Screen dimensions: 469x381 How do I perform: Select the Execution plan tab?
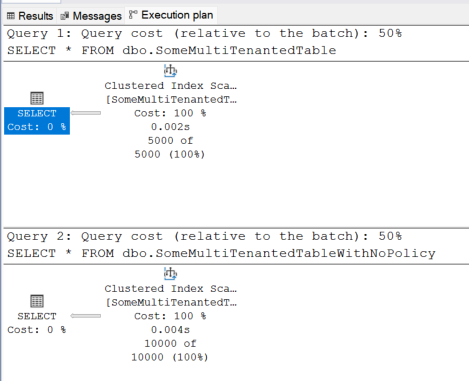point(171,15)
